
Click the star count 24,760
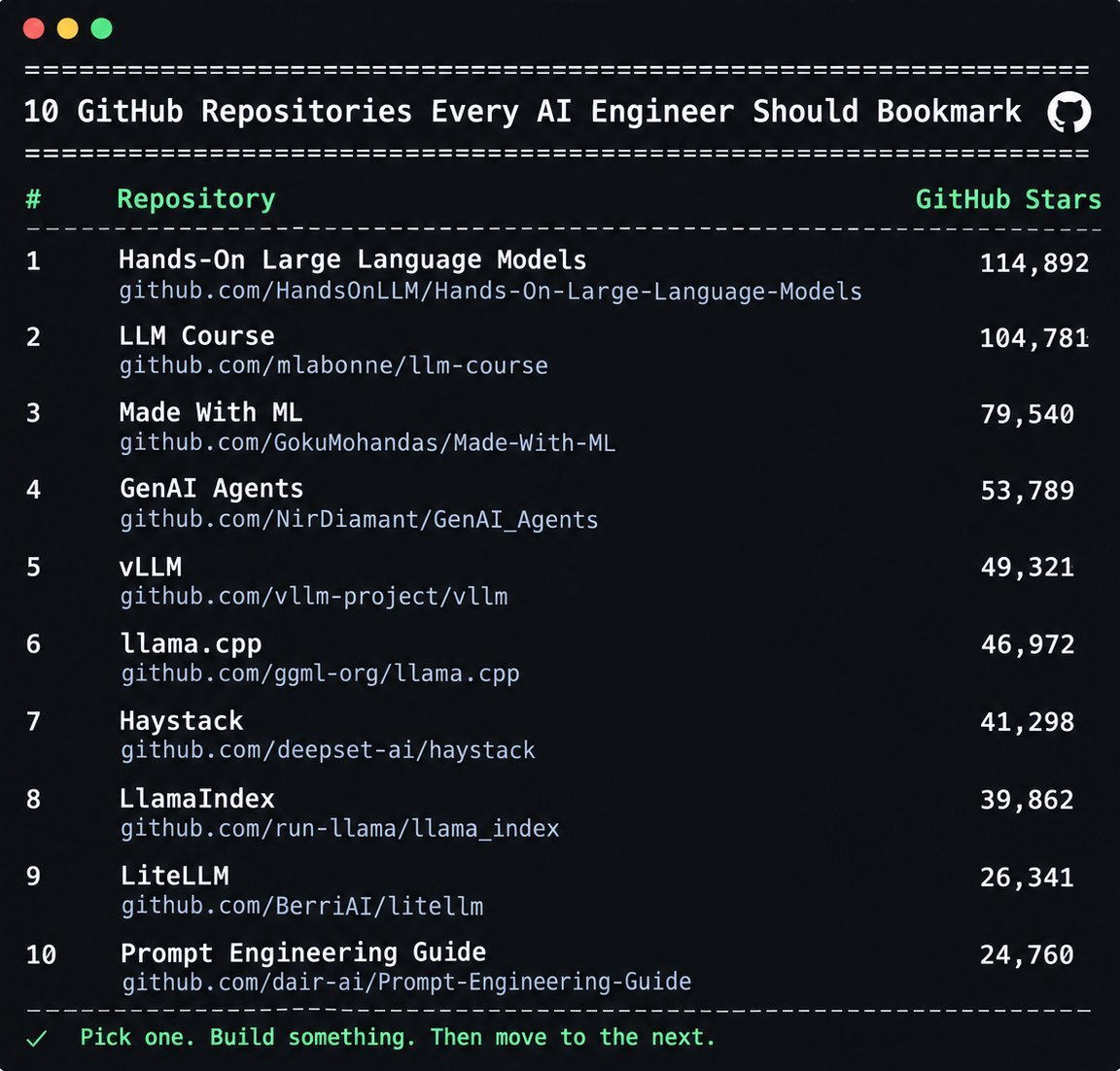pos(1027,954)
